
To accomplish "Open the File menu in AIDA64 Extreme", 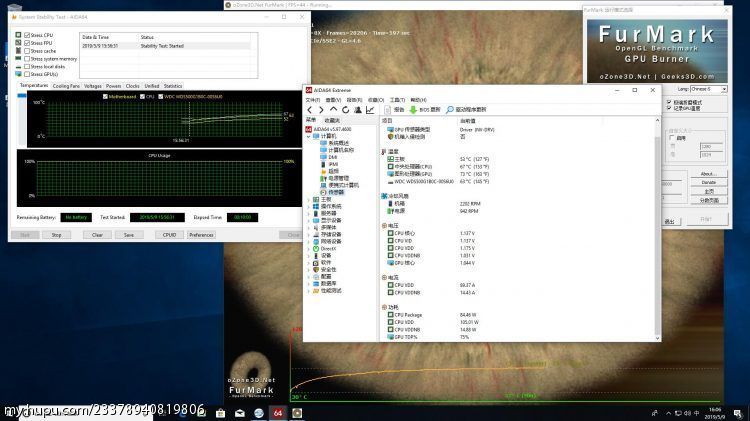I will point(312,100).
